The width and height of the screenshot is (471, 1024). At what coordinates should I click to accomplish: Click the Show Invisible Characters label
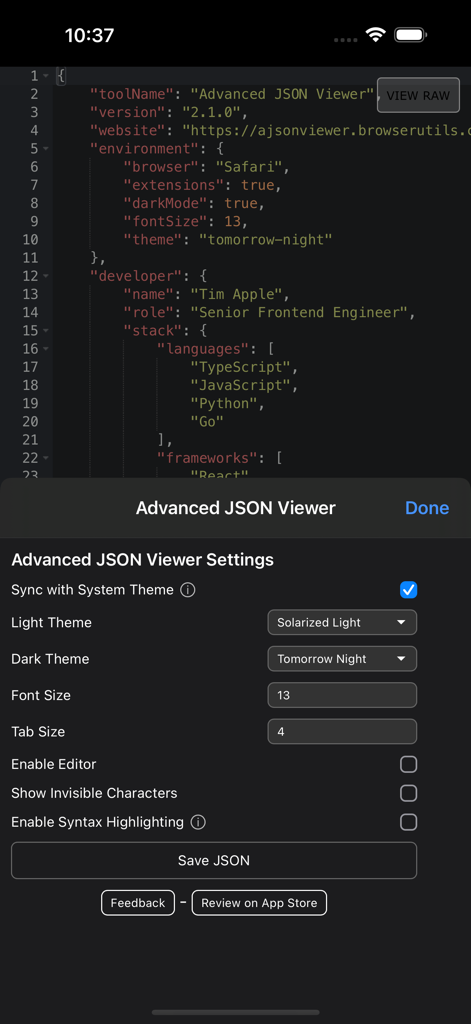point(94,793)
